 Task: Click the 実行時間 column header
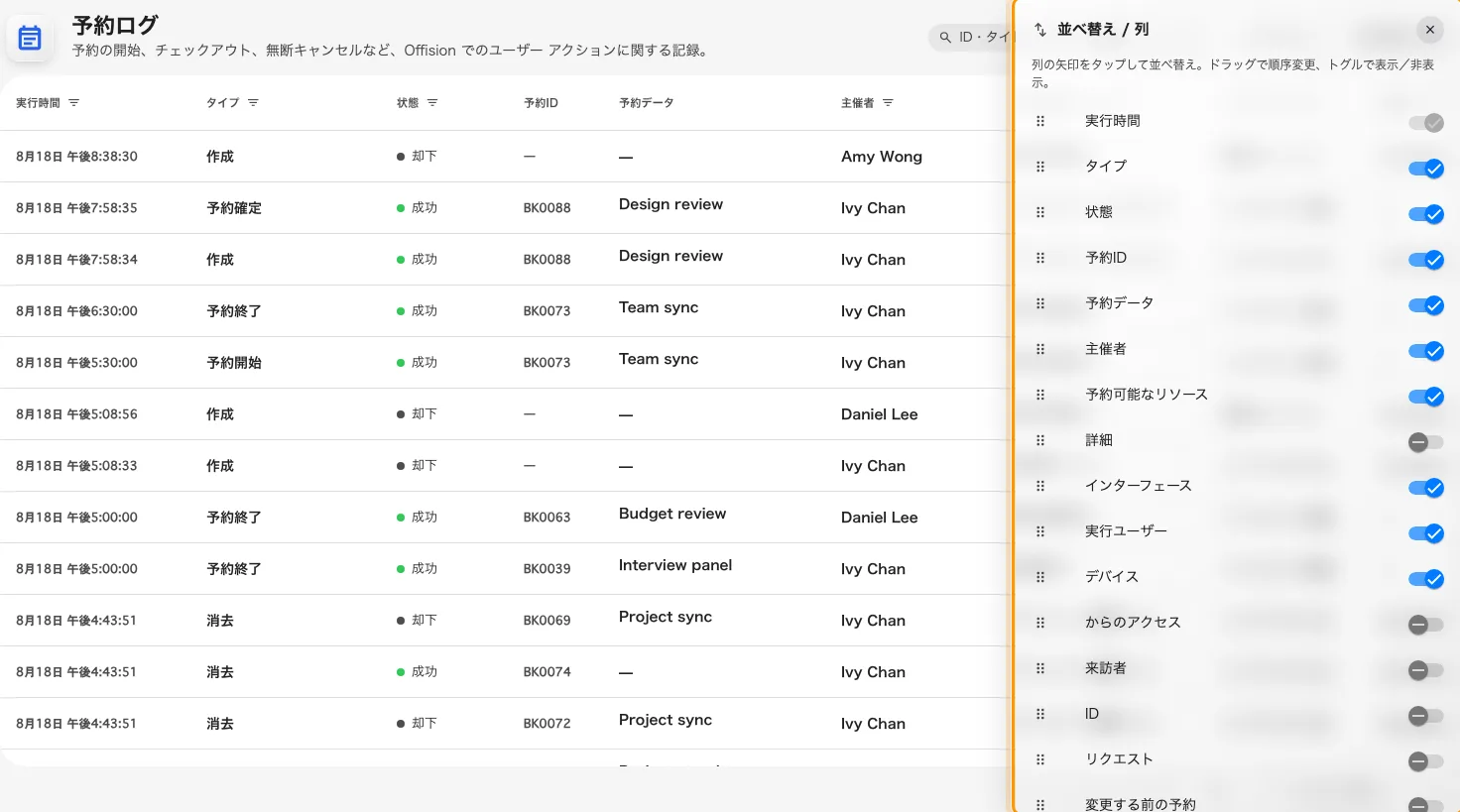click(38, 103)
